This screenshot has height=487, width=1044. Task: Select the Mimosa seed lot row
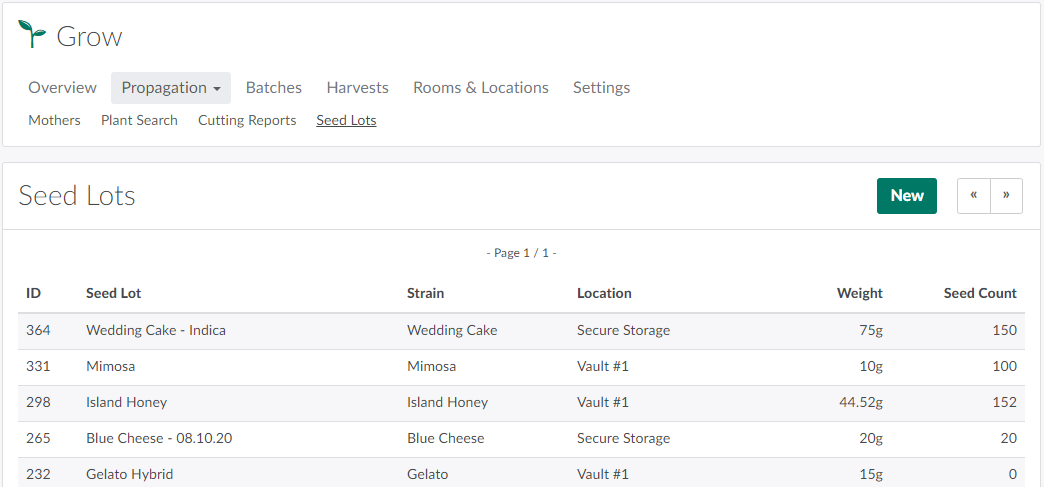point(111,366)
